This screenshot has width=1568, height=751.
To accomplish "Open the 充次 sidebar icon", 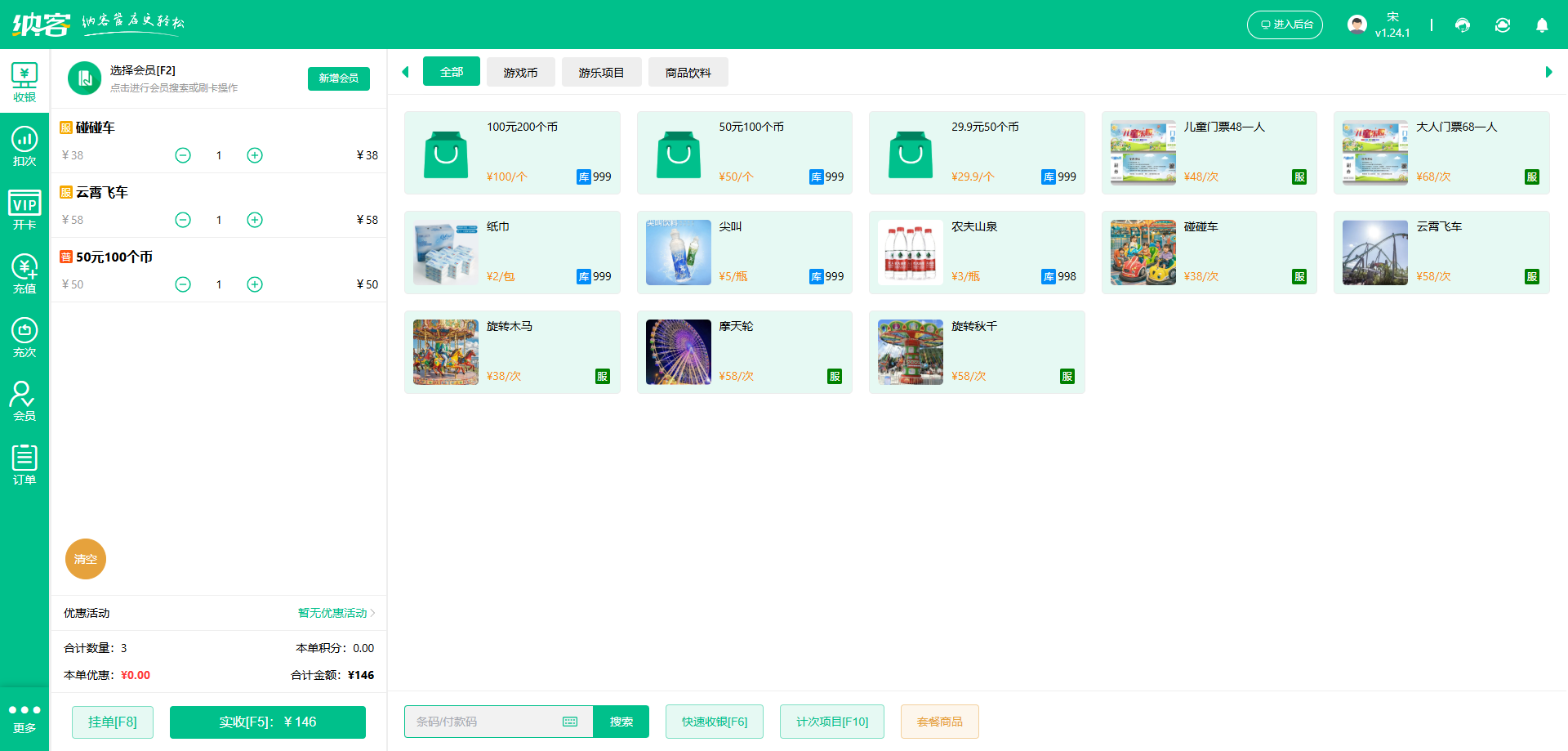I will pos(24,337).
